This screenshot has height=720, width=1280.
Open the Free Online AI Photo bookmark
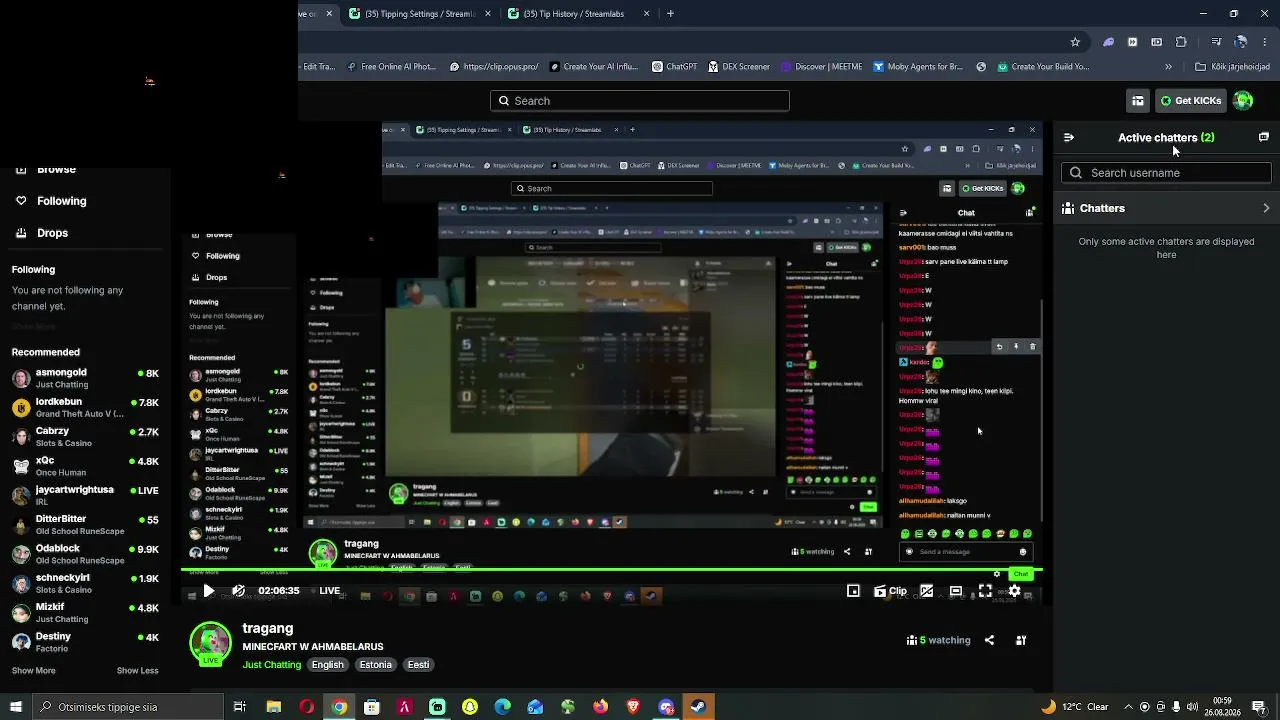click(390, 67)
